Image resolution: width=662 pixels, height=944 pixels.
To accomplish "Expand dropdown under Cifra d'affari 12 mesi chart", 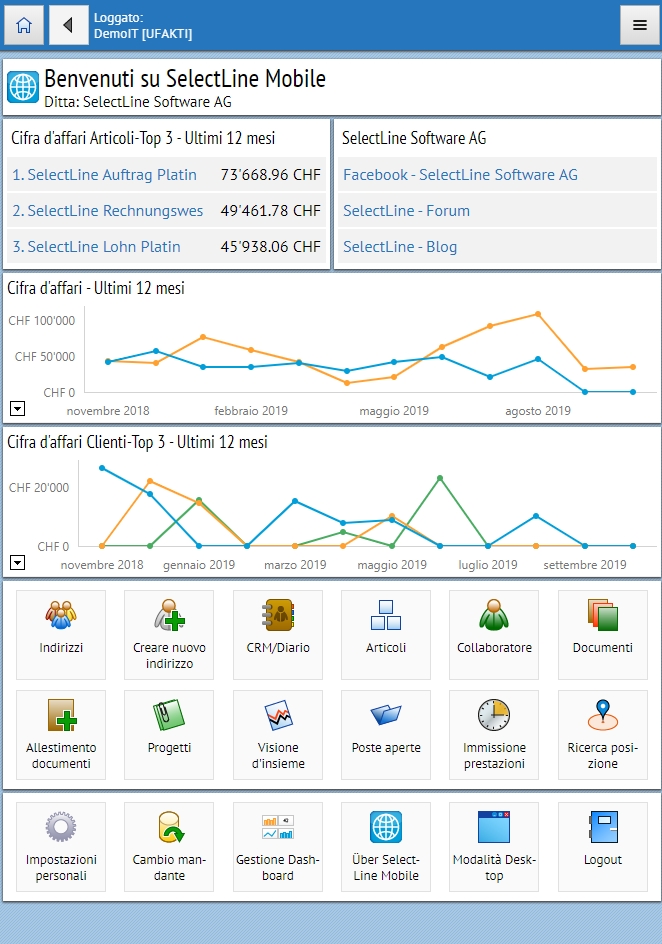I will (17, 409).
